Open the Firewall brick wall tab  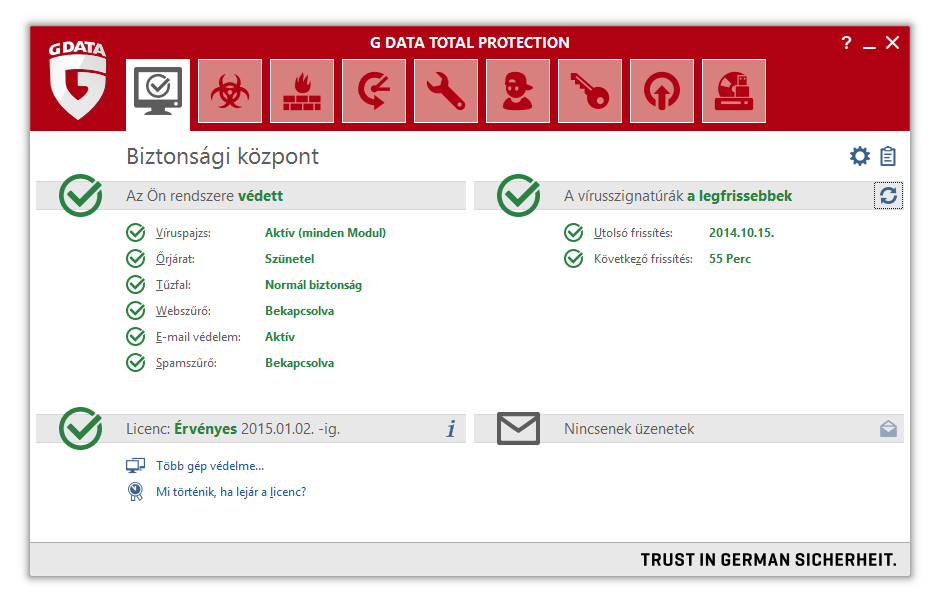point(302,91)
